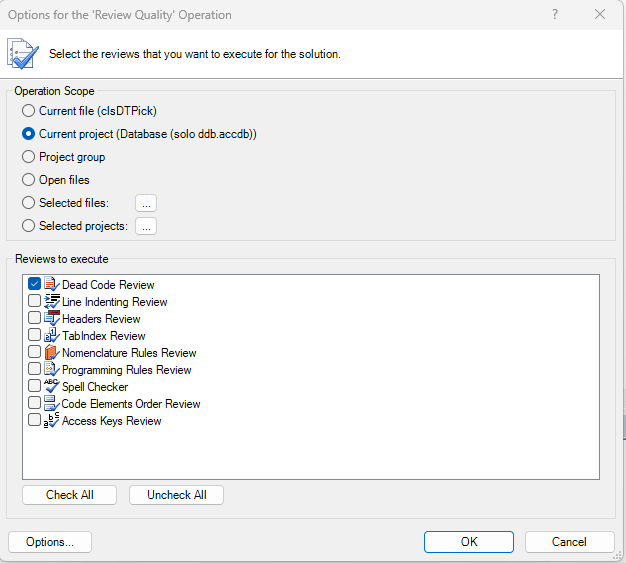Click the Nomenclature Rules Review icon
This screenshot has height=563, width=626.
(51, 353)
